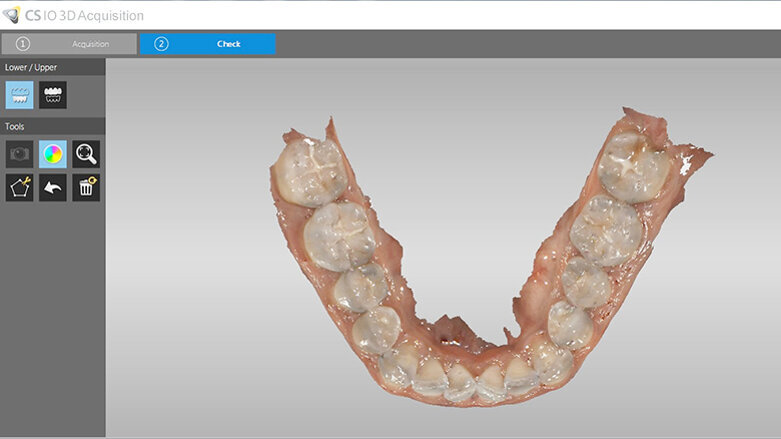Click the rearmost molar on the scan's left side
Image resolution: width=781 pixels, height=439 pixels.
point(309,168)
